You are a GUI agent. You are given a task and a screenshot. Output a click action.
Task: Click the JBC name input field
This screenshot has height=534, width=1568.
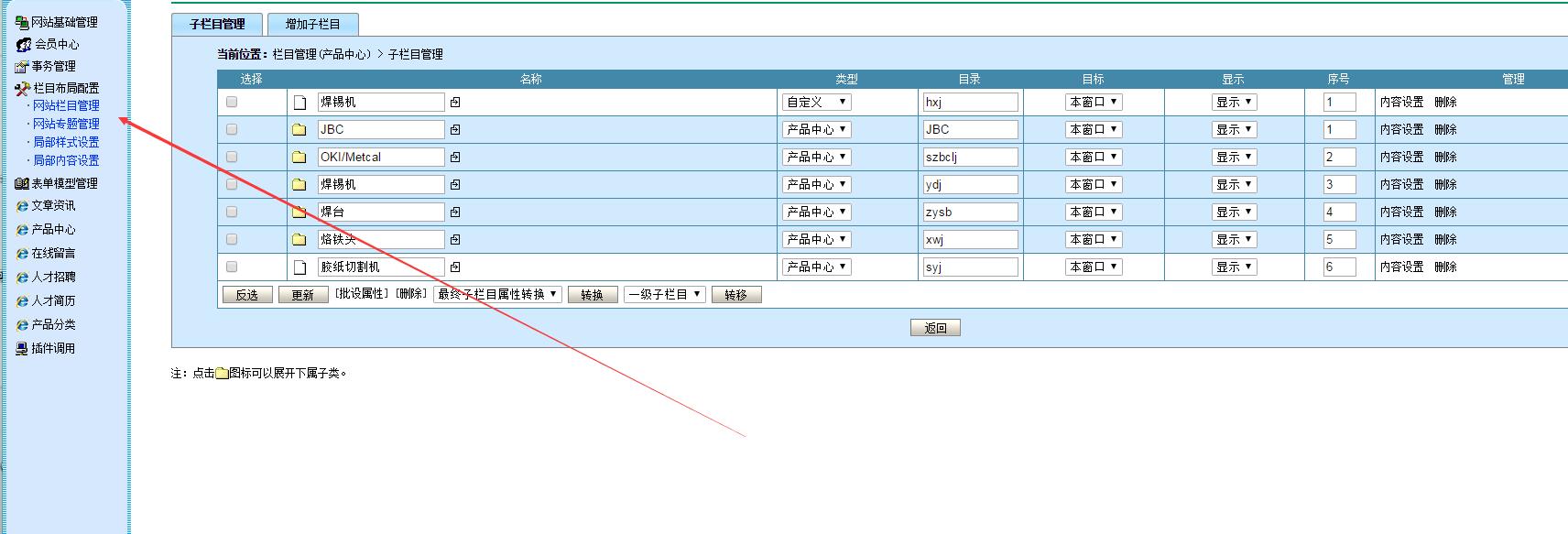(381, 129)
